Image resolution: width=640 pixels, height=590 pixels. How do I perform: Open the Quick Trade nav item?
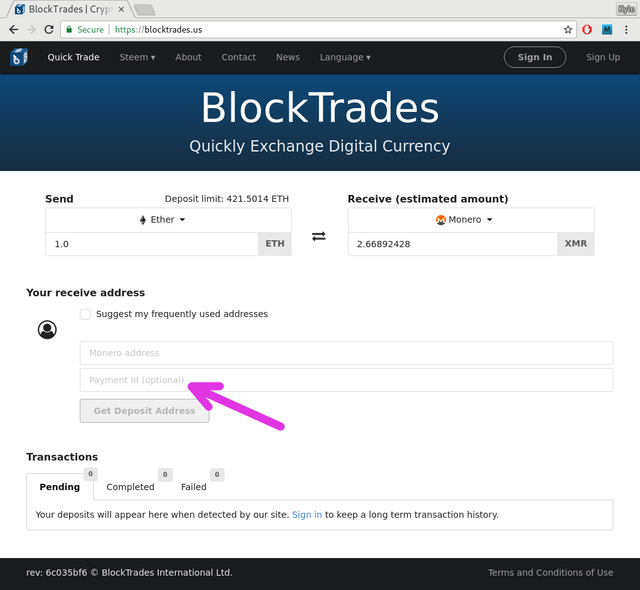tap(73, 57)
